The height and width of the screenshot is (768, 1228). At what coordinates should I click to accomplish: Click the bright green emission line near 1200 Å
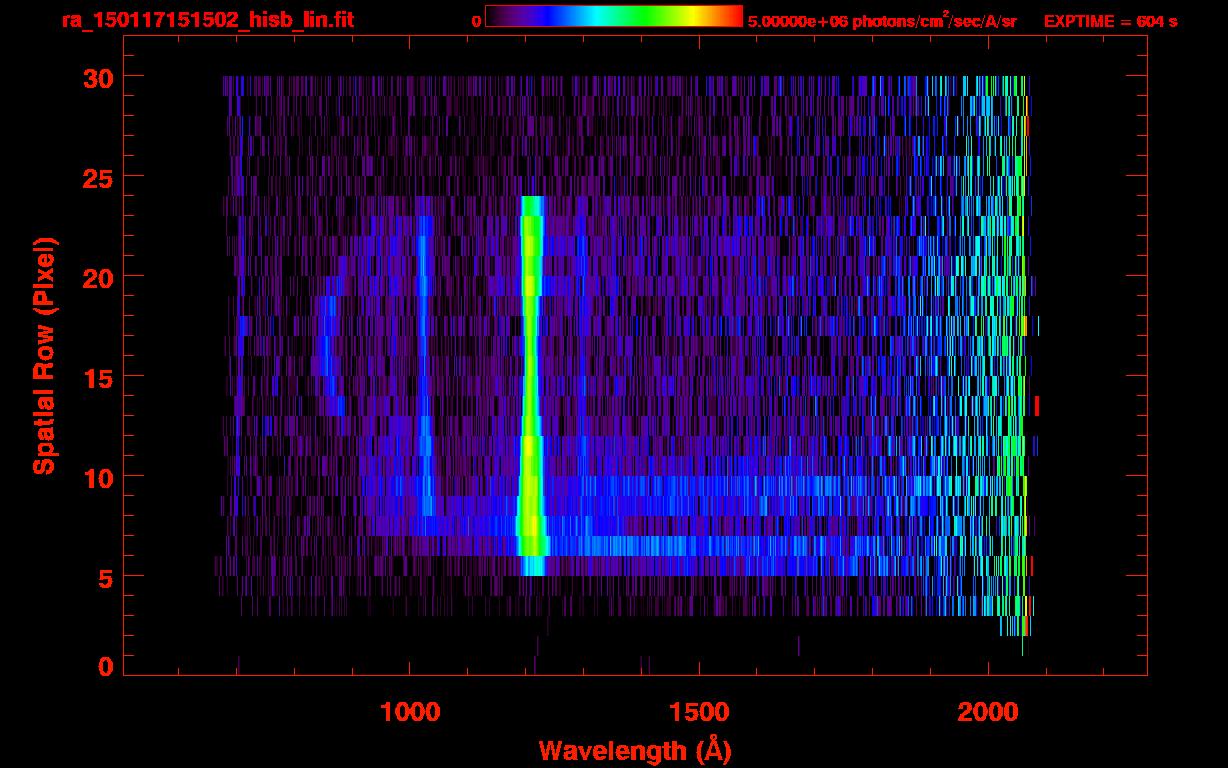pyautogui.click(x=530, y=350)
